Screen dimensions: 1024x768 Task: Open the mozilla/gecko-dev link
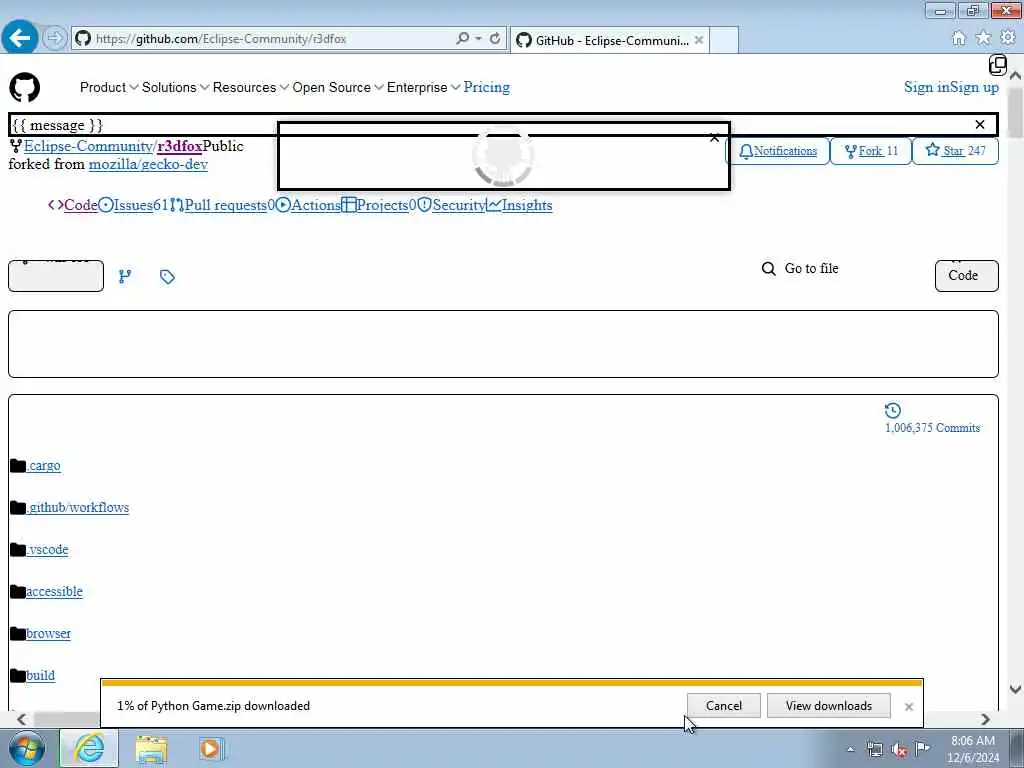[x=148, y=164]
